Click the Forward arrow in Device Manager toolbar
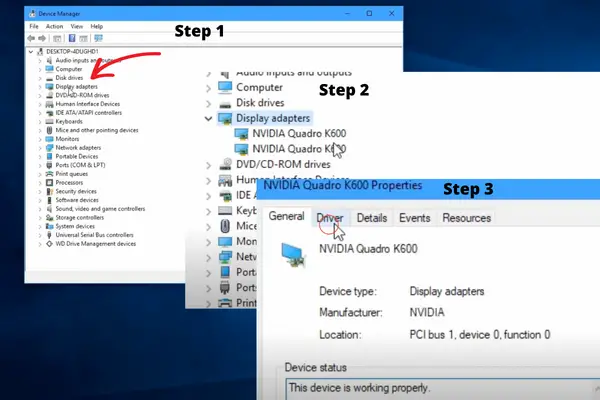This screenshot has width=600, height=400. (x=42, y=38)
